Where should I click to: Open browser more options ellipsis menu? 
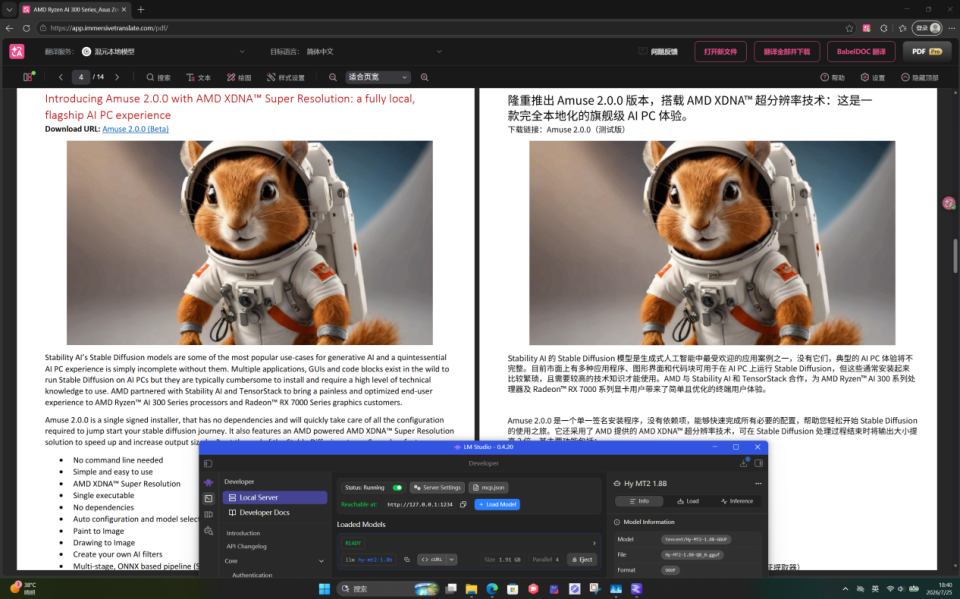coord(951,28)
